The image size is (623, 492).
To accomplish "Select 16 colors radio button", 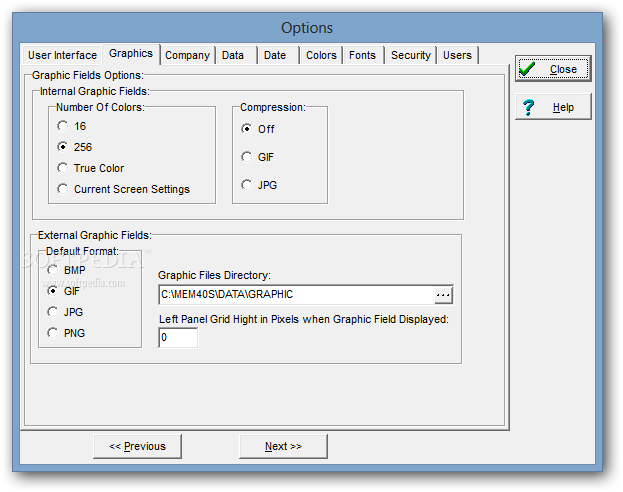I will tap(72, 126).
